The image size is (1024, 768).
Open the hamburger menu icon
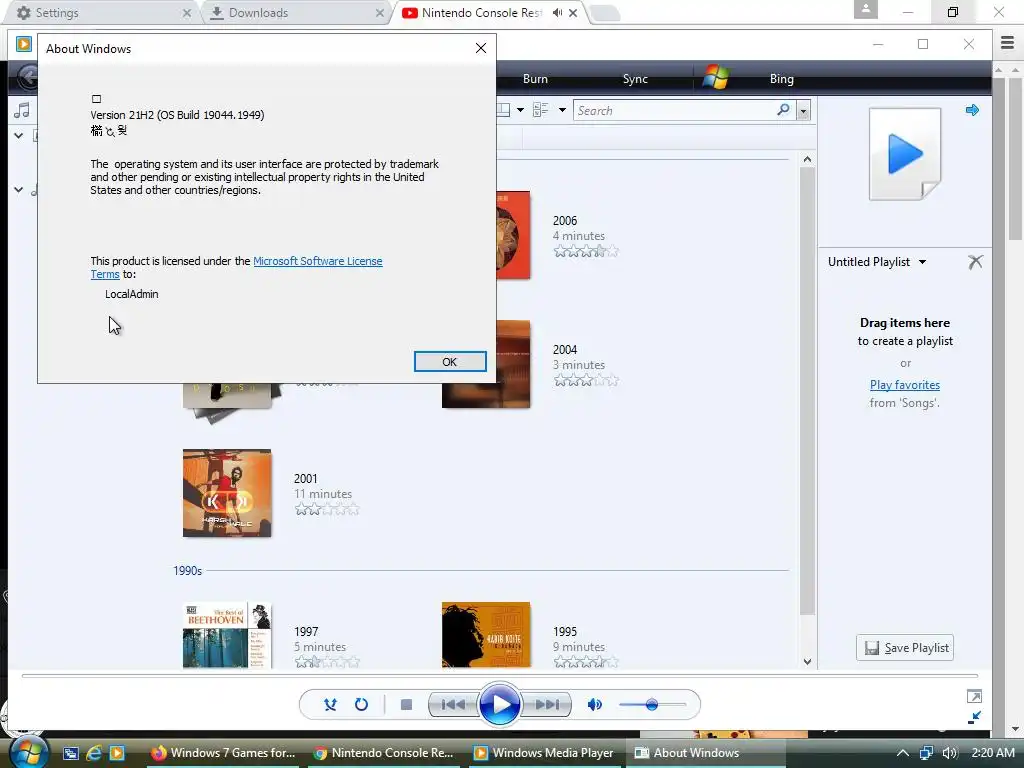(x=1007, y=43)
